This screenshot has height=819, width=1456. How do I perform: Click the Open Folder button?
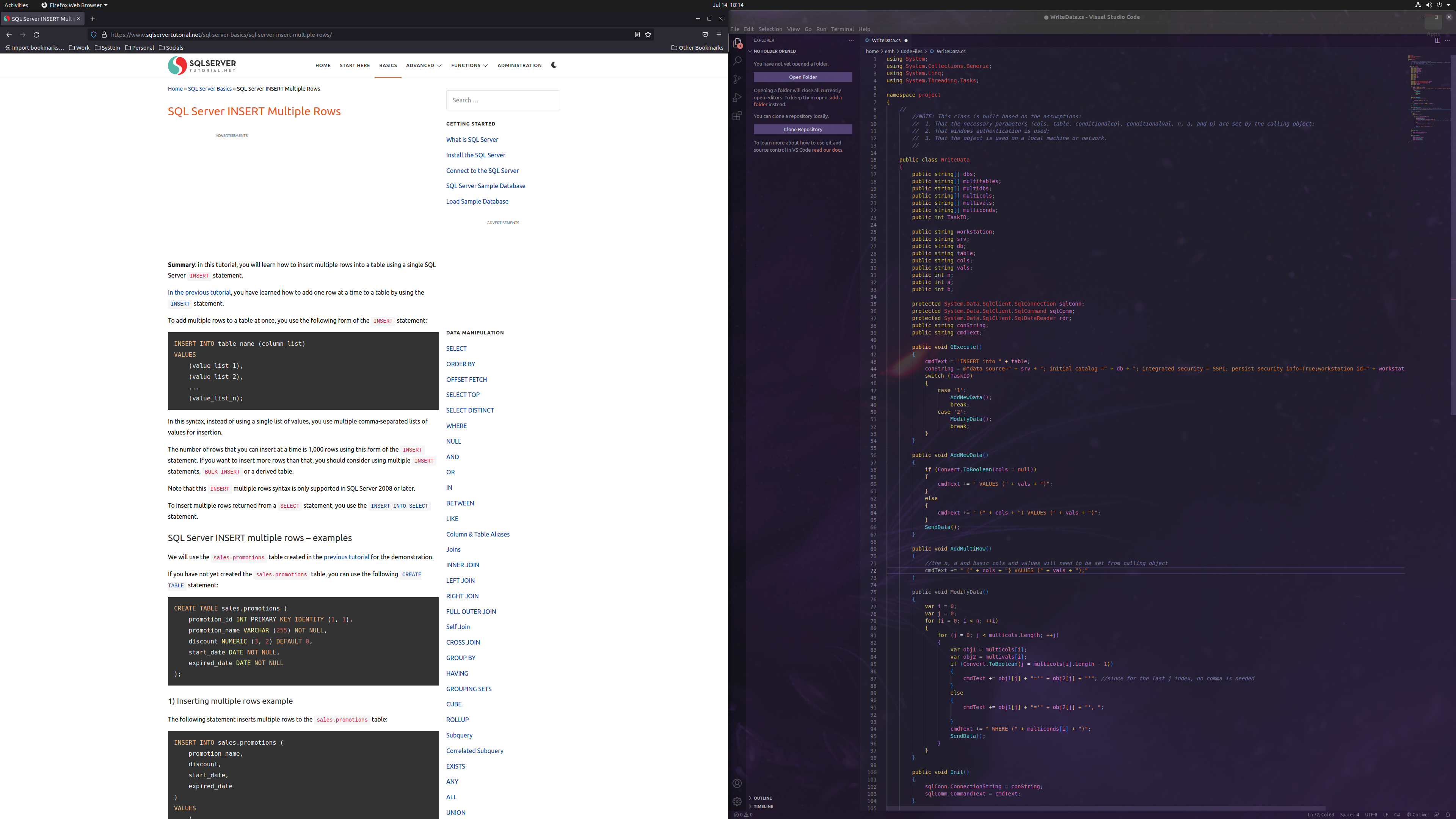pos(803,77)
